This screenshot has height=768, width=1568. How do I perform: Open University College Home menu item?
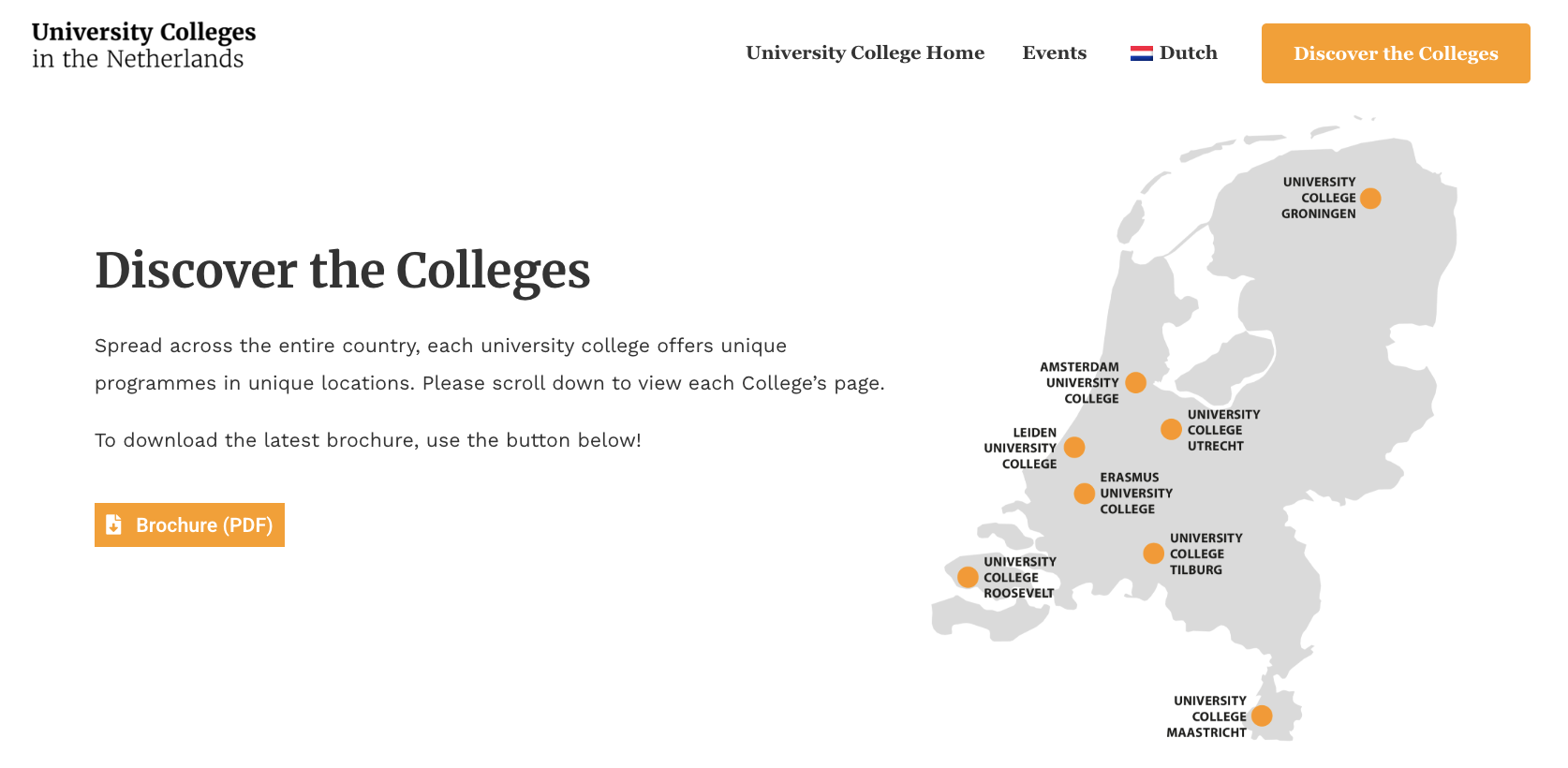[x=865, y=52]
